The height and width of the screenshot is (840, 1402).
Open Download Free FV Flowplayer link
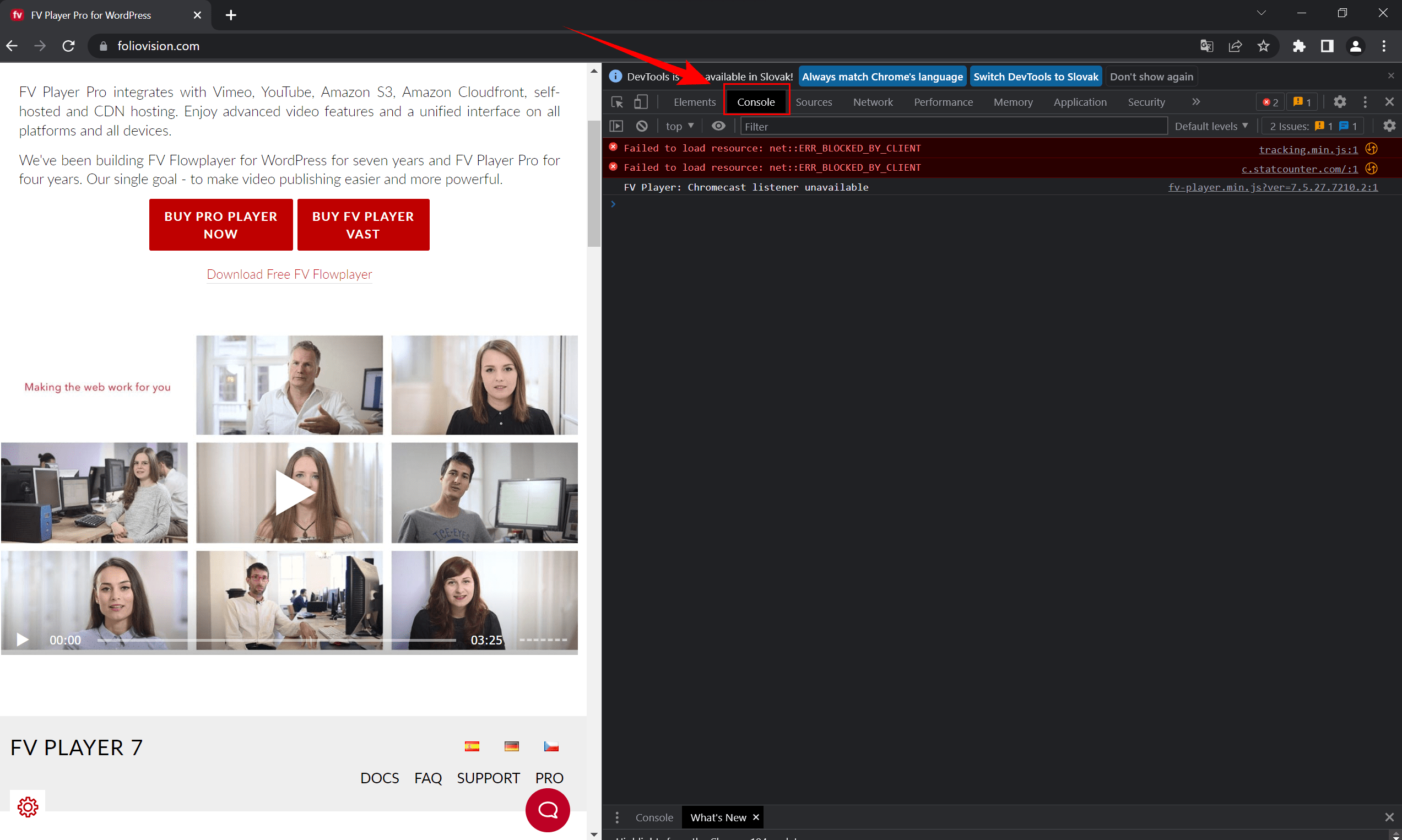(x=289, y=274)
